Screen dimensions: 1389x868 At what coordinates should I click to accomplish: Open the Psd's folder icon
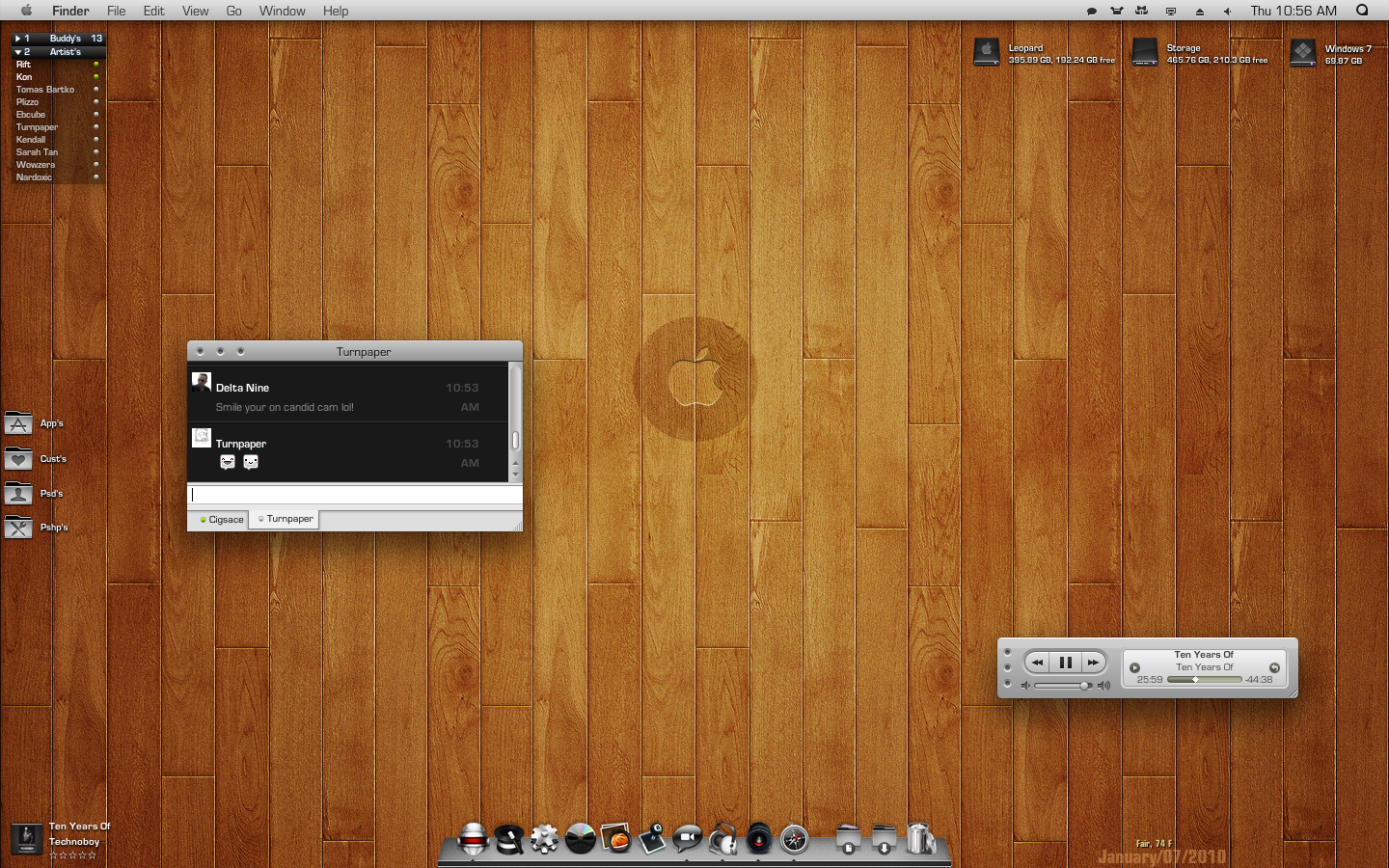point(18,494)
